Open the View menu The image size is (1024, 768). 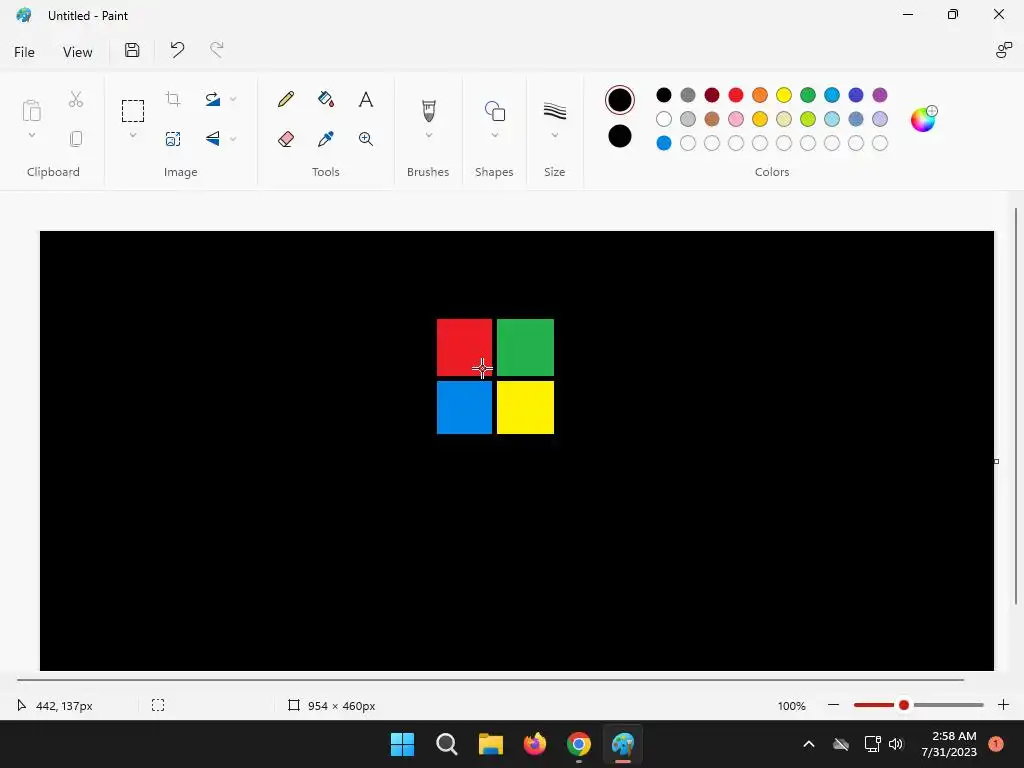click(77, 52)
